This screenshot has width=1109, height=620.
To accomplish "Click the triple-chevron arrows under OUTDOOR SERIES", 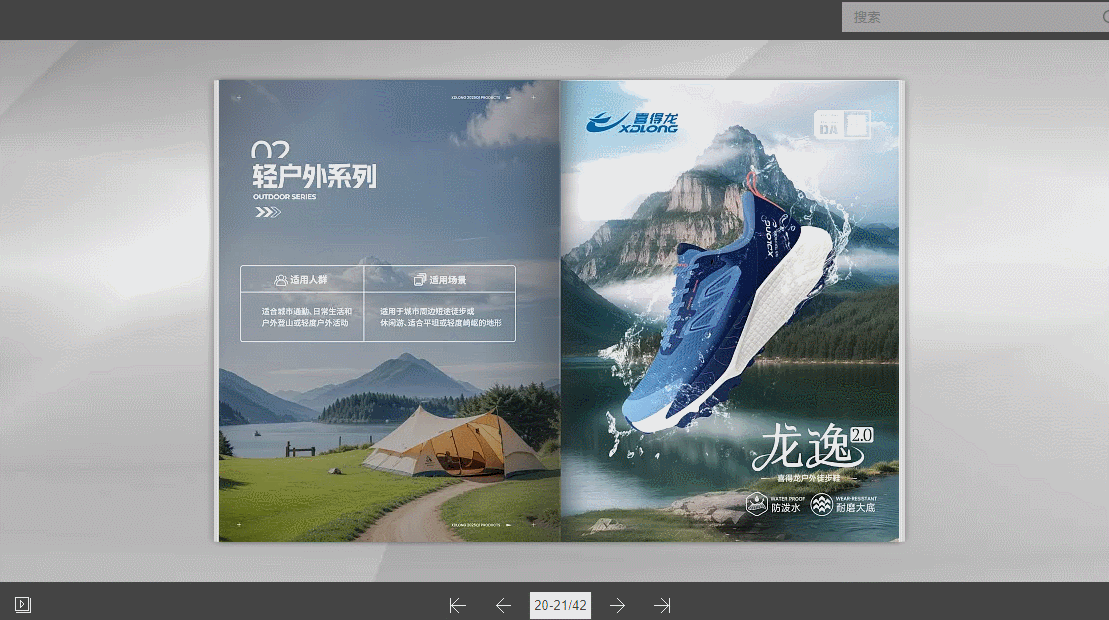I will 267,212.
